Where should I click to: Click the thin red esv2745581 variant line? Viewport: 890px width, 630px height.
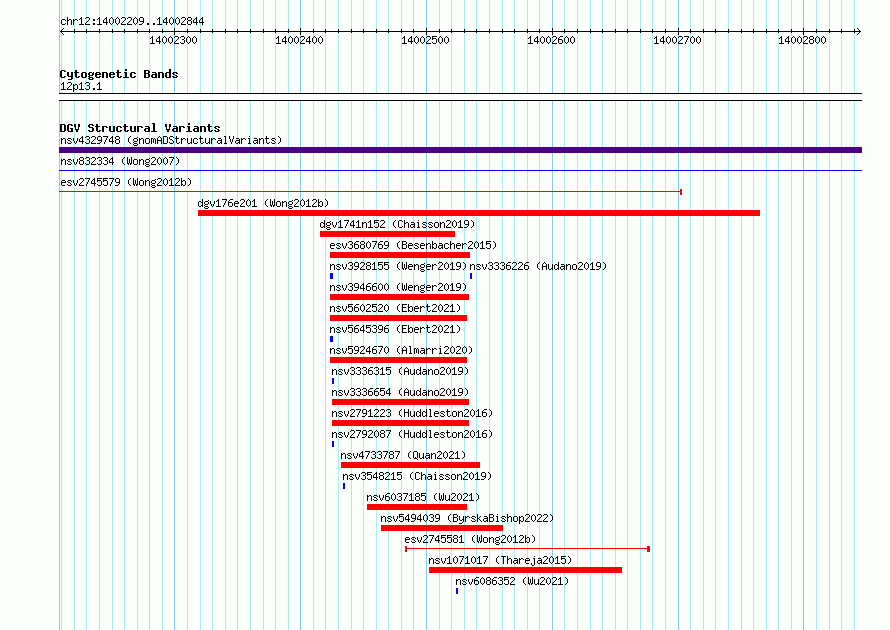(527, 549)
